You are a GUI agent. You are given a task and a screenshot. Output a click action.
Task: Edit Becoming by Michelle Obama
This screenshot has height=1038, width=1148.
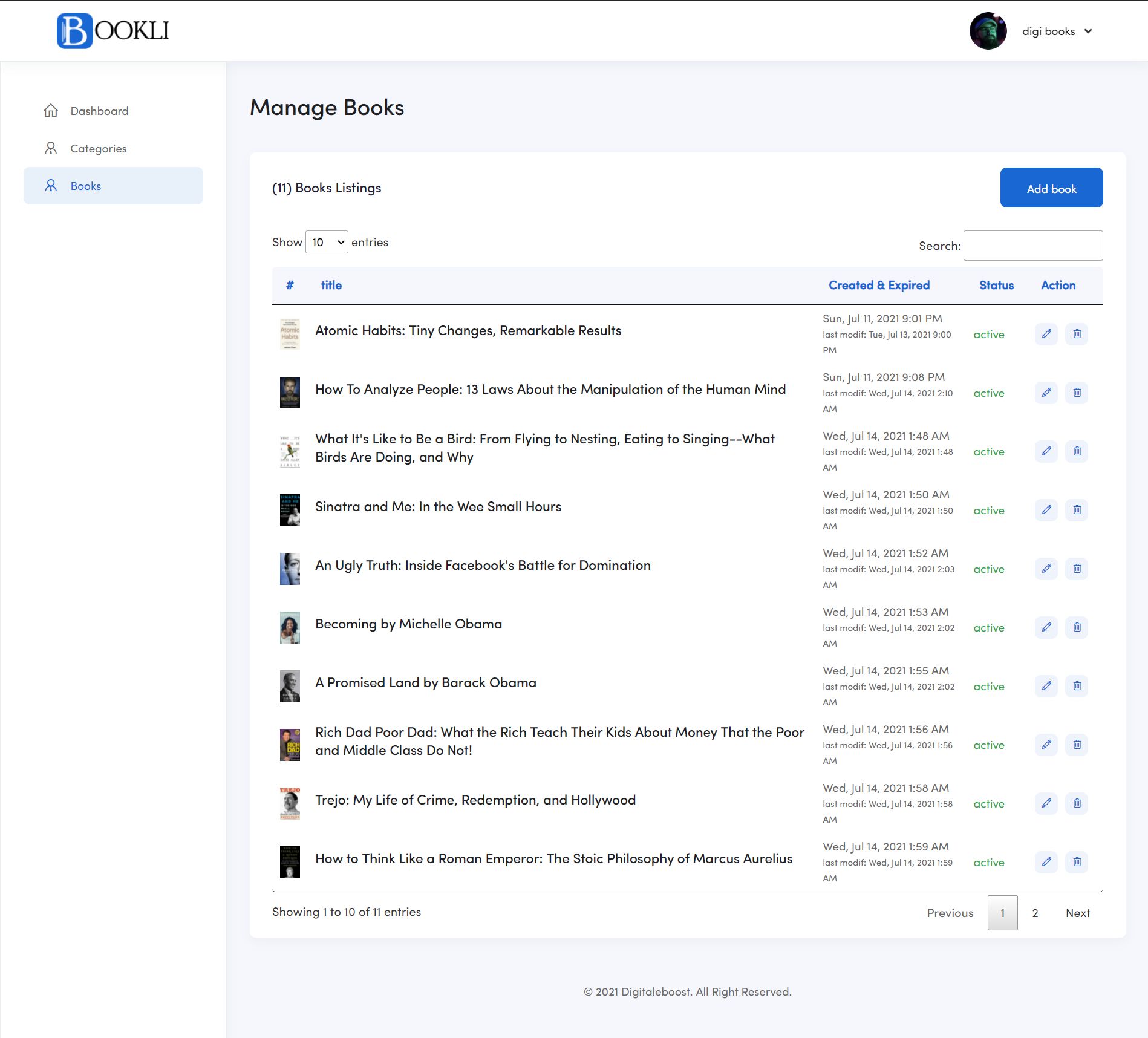pyautogui.click(x=1046, y=627)
